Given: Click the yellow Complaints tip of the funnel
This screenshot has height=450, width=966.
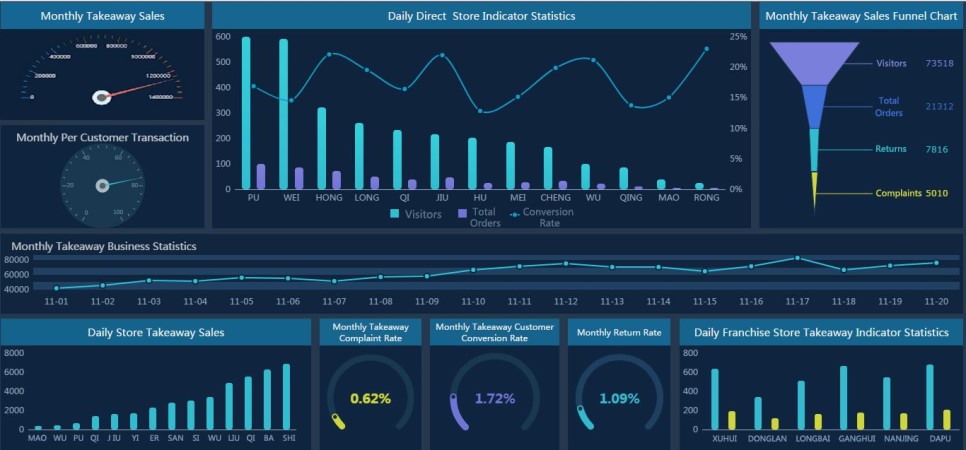Looking at the screenshot, I should coord(814,187).
